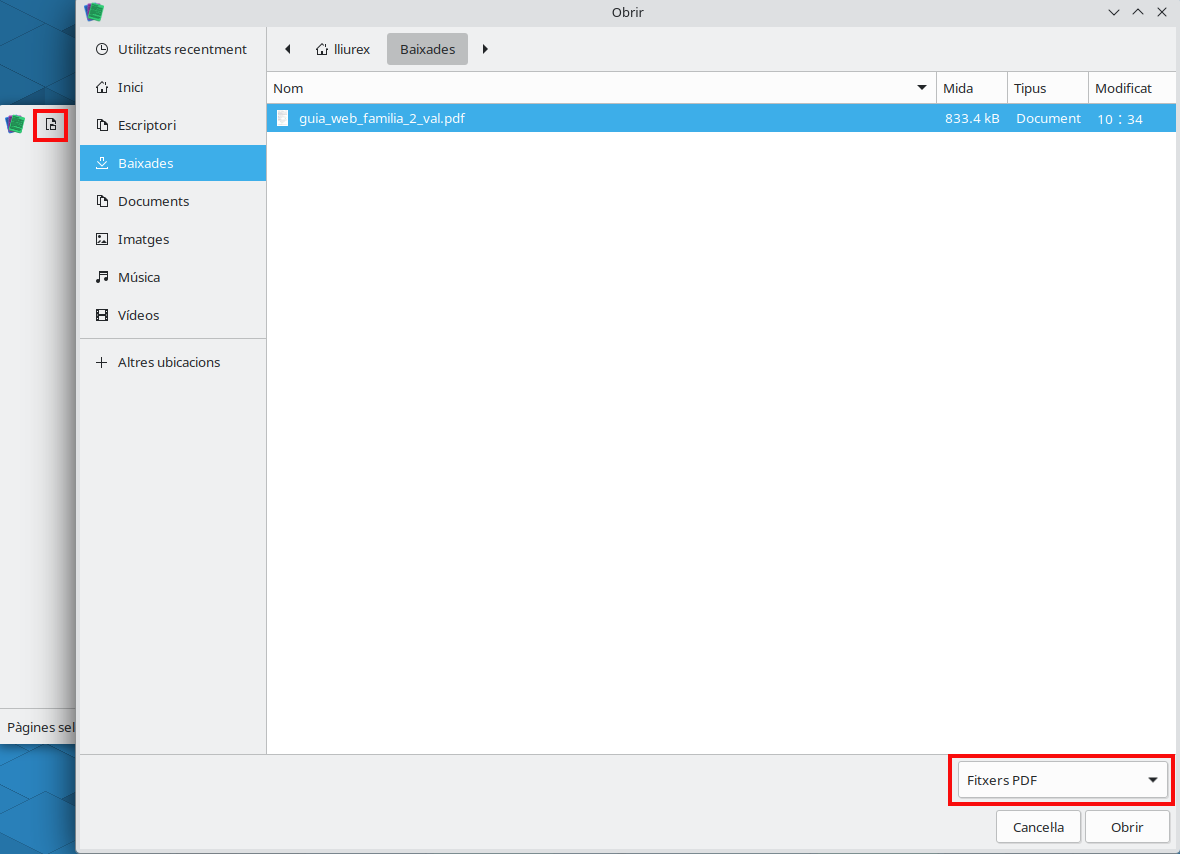
Task: Click the open-file icon in the background window
Action: tap(51, 124)
